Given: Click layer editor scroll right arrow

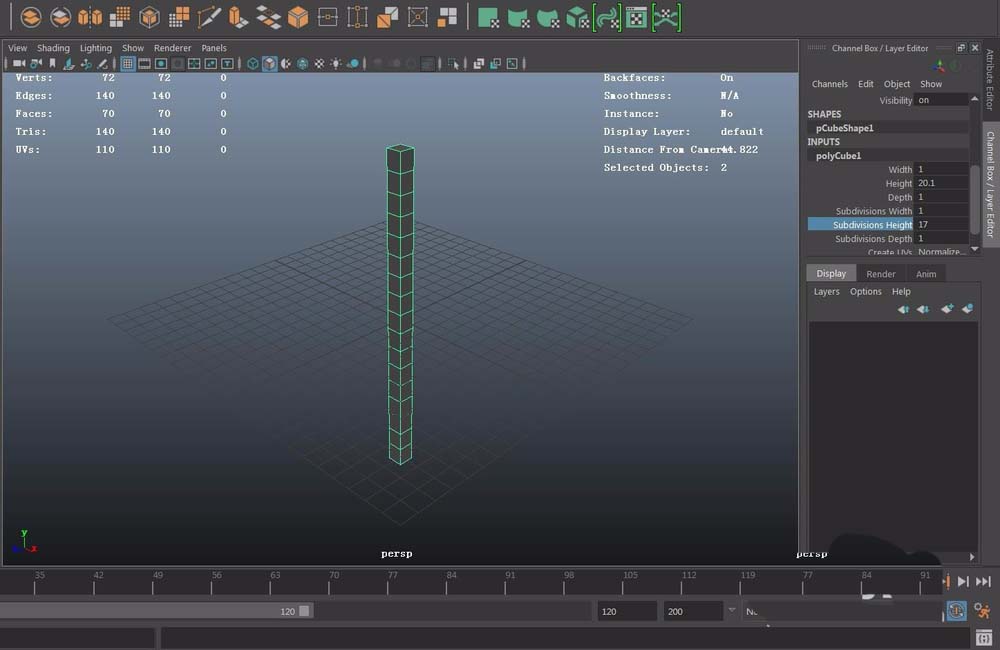Looking at the screenshot, I should [972, 556].
